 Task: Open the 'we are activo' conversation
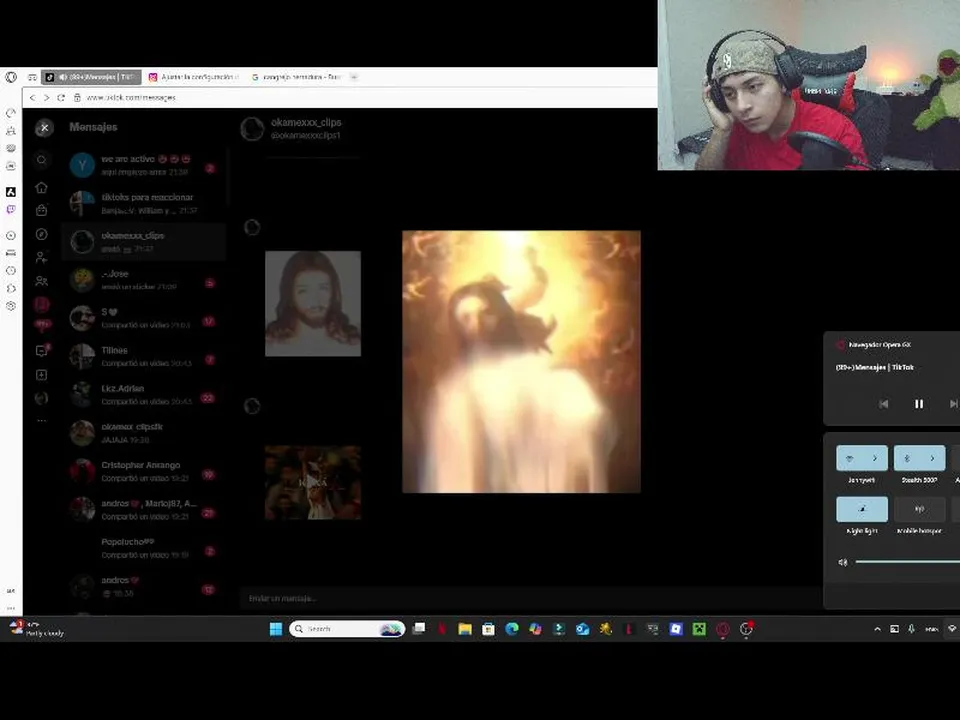143,165
